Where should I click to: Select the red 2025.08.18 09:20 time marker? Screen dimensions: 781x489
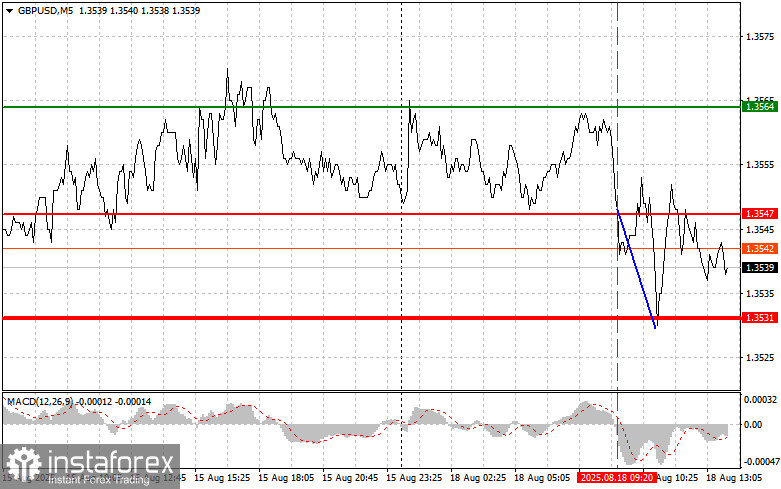tap(617, 478)
